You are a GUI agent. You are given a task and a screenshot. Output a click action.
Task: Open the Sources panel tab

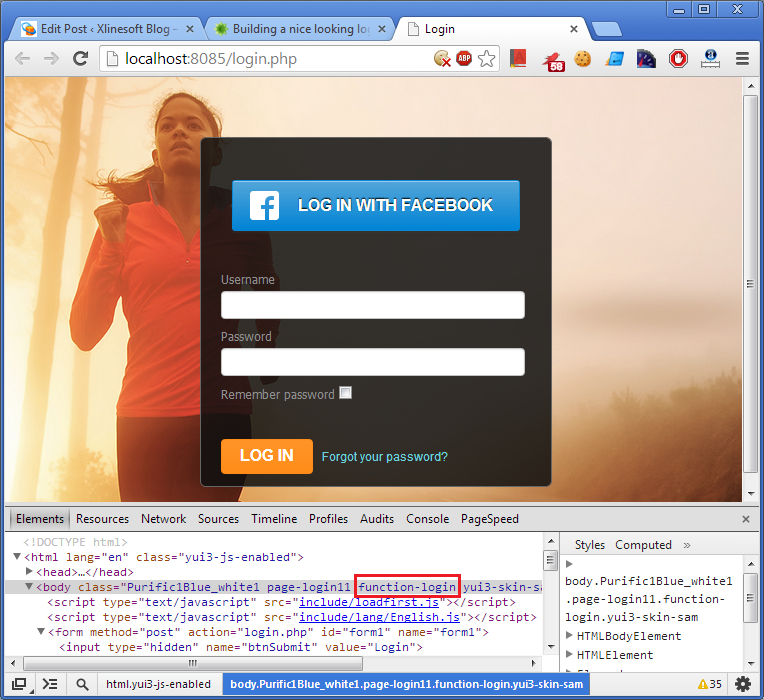coord(218,519)
